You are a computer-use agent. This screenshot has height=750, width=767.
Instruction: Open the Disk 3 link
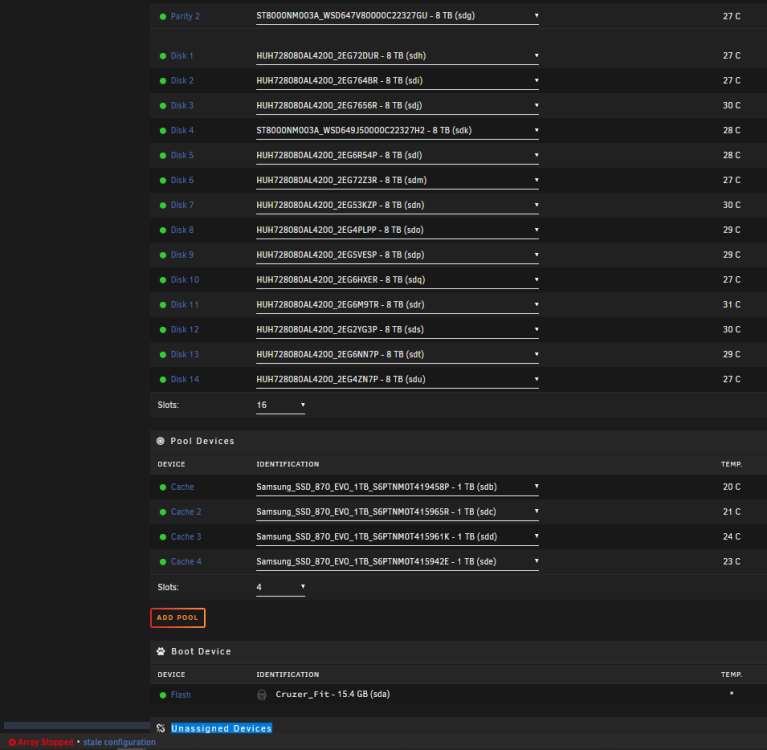(182, 106)
